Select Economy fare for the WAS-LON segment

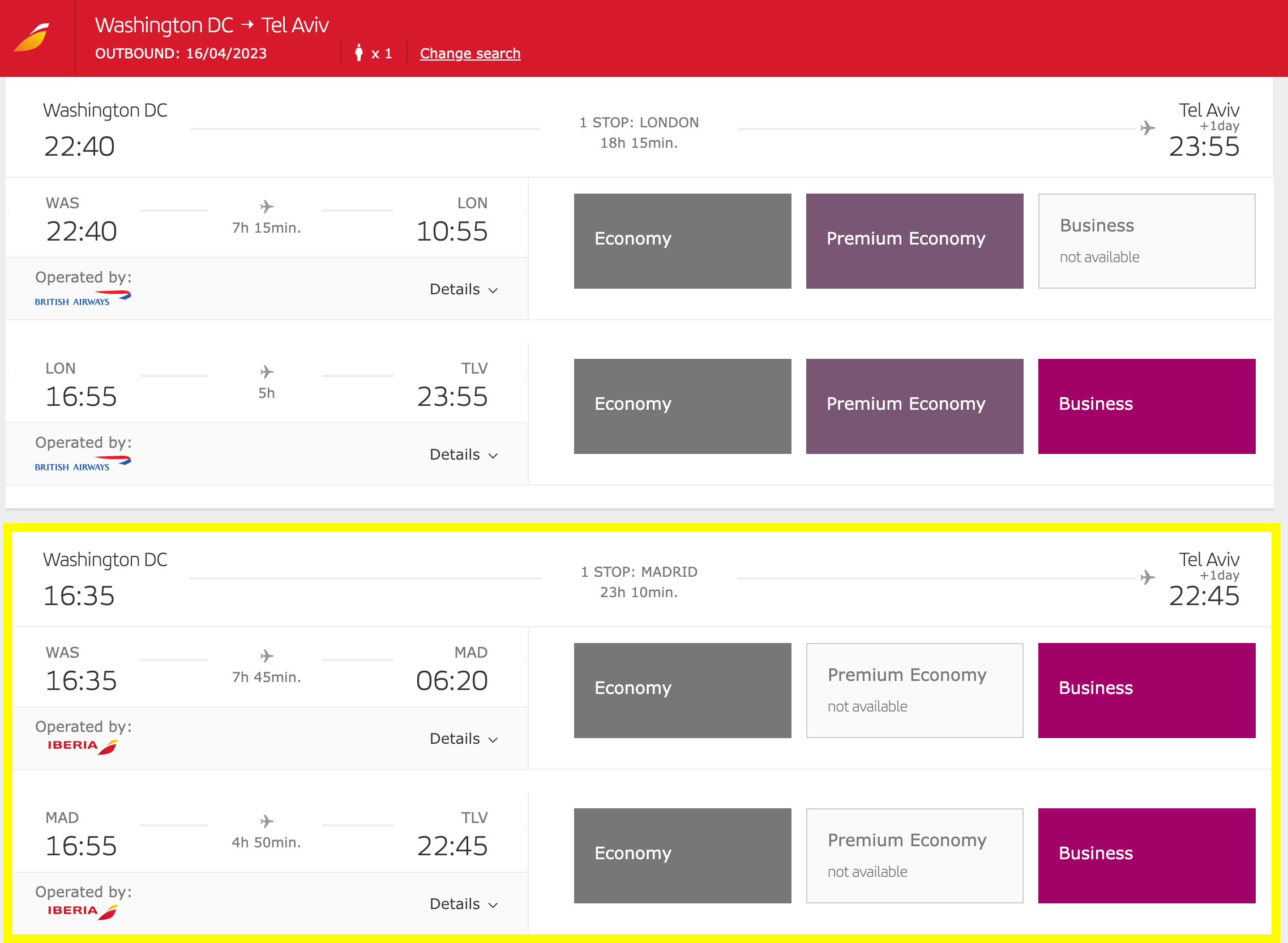click(682, 241)
